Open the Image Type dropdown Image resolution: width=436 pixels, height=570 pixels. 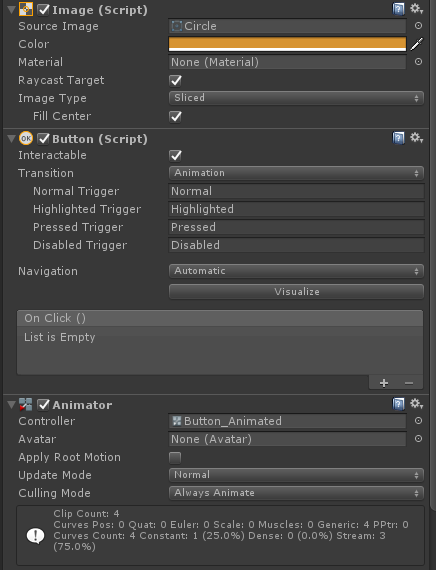(296, 98)
